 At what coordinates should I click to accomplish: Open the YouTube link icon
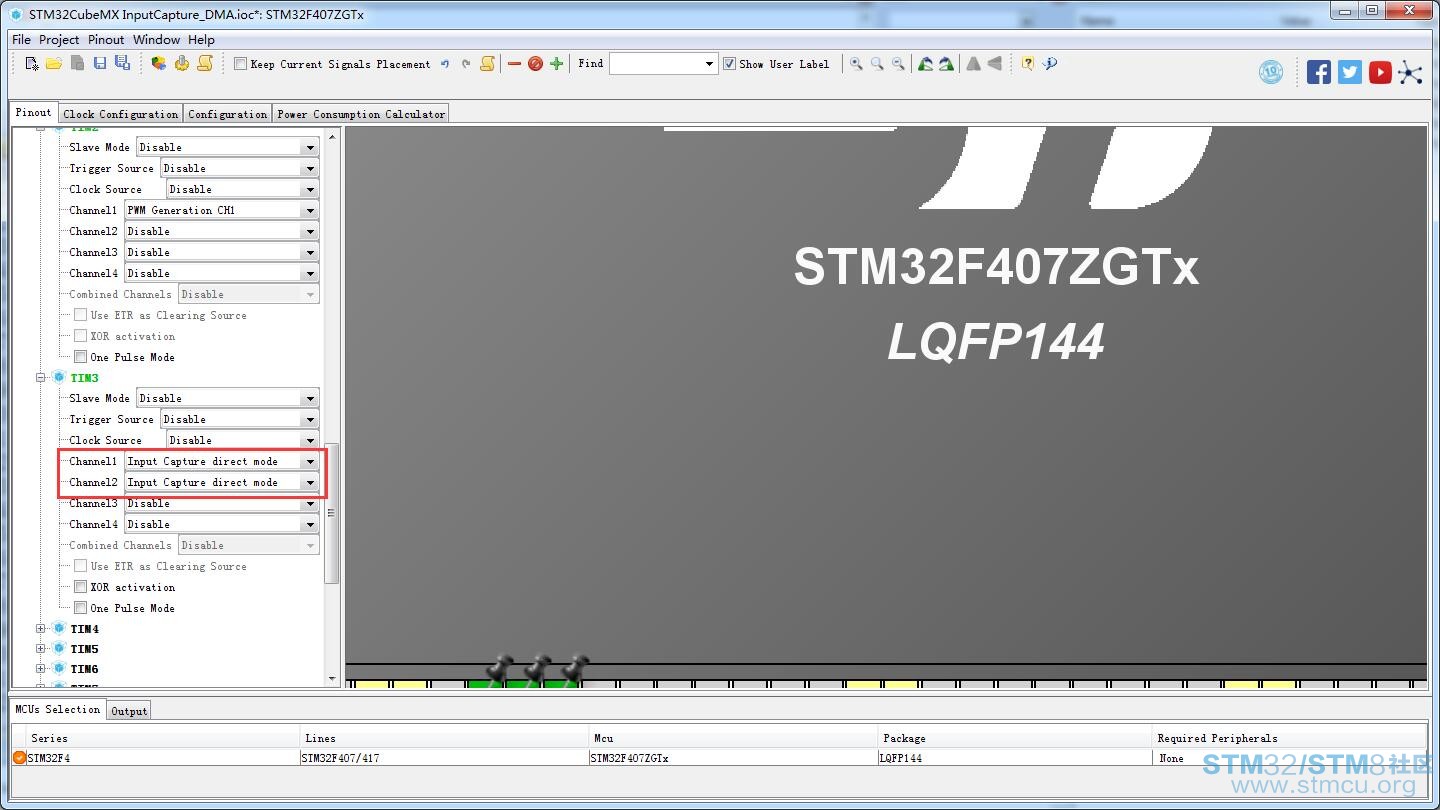(x=1380, y=72)
